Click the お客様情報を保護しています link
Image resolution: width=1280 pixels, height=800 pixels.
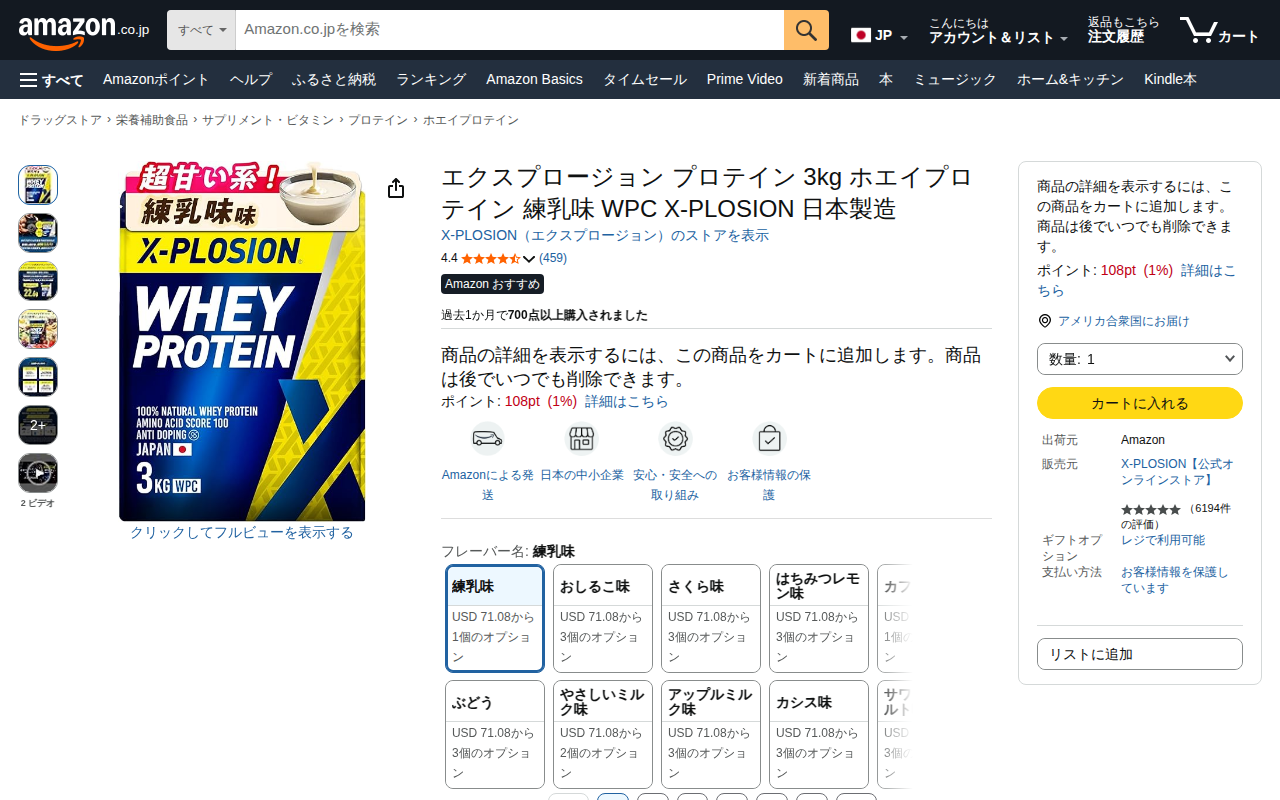pyautogui.click(x=1174, y=580)
